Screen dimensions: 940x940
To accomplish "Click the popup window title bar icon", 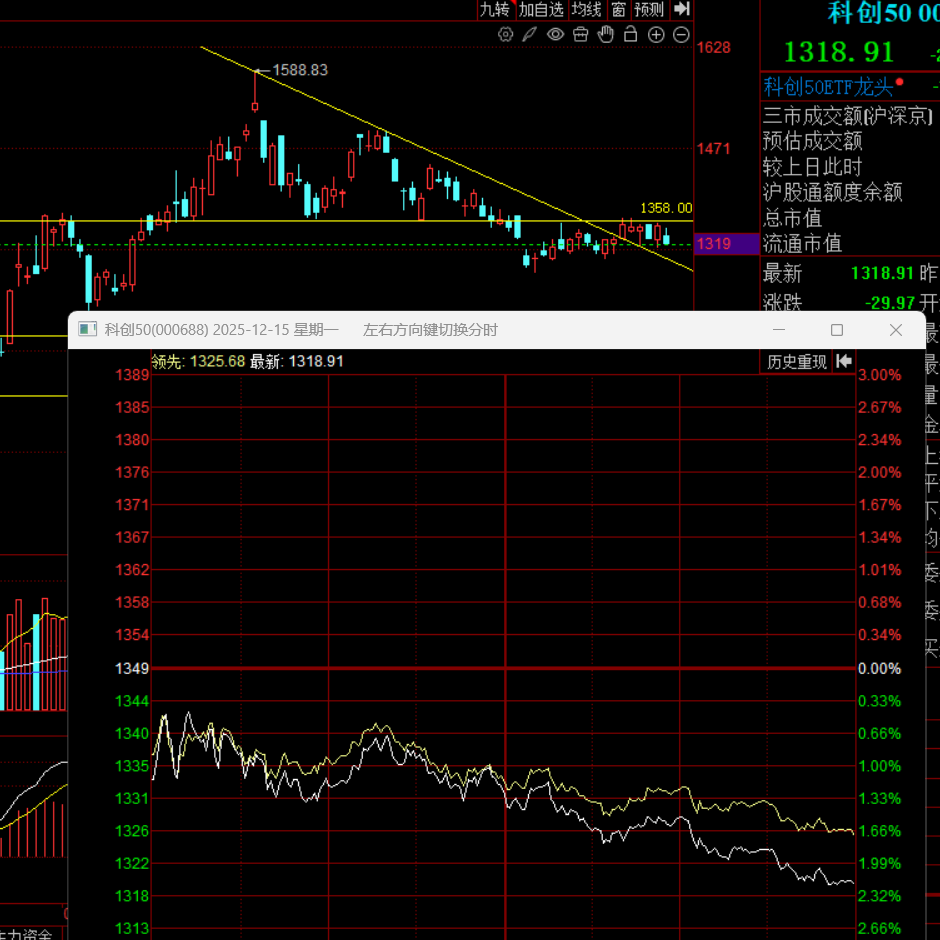I will pyautogui.click(x=87, y=330).
